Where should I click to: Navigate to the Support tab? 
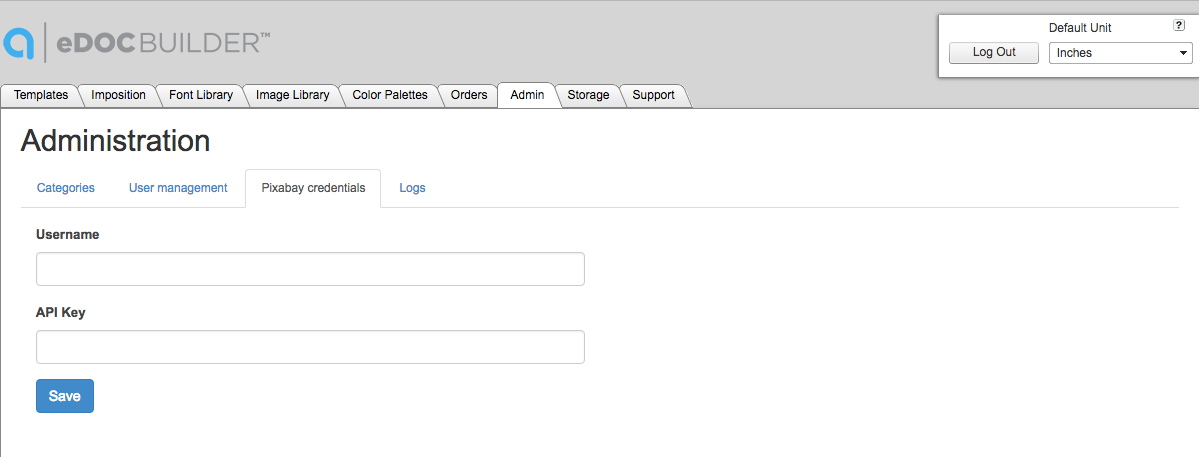[653, 95]
